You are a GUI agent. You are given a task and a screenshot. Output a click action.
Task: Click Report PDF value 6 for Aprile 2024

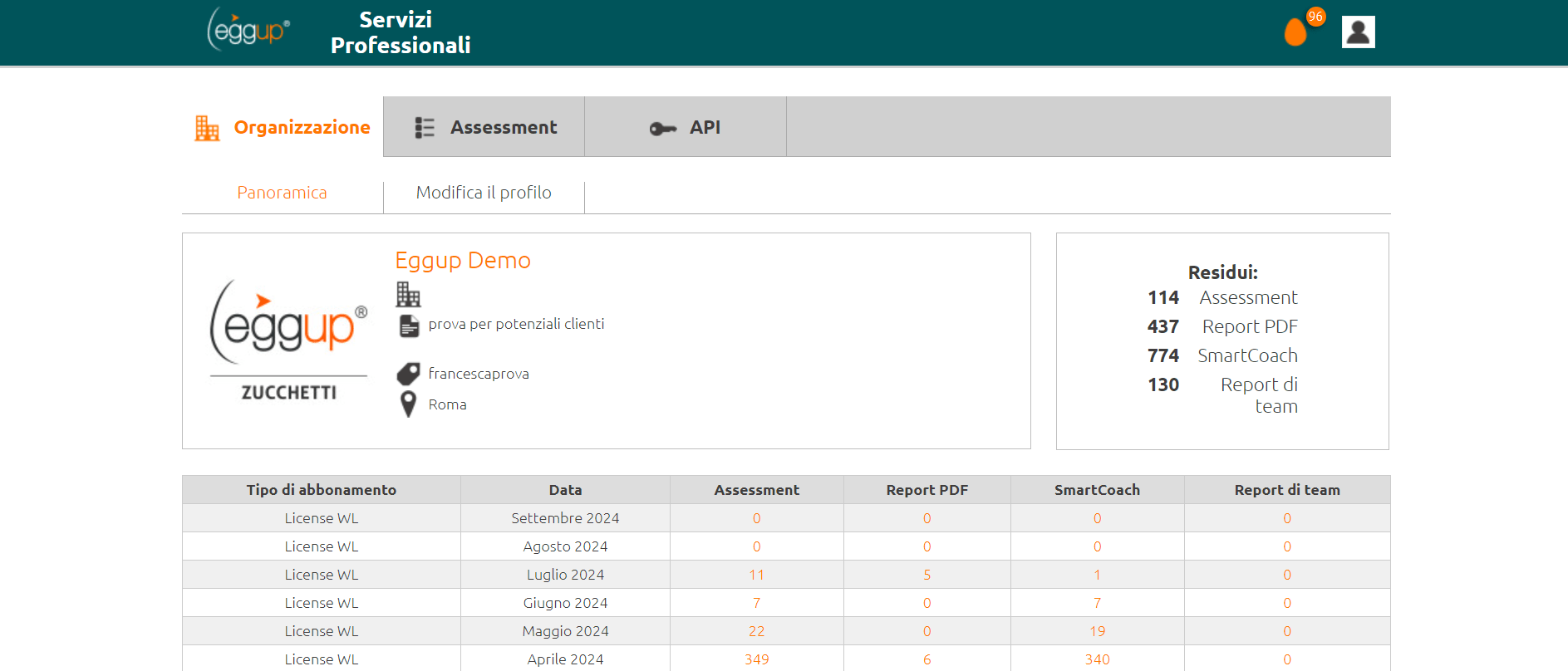click(927, 659)
